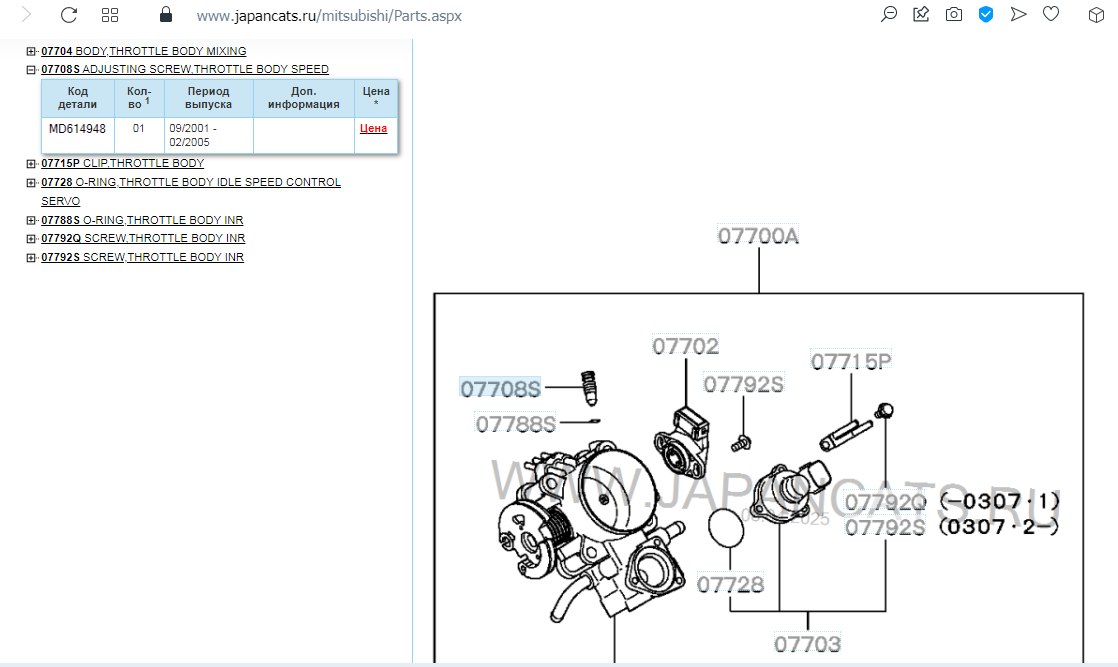
Task: Send page using paper plane icon
Action: click(x=1018, y=14)
